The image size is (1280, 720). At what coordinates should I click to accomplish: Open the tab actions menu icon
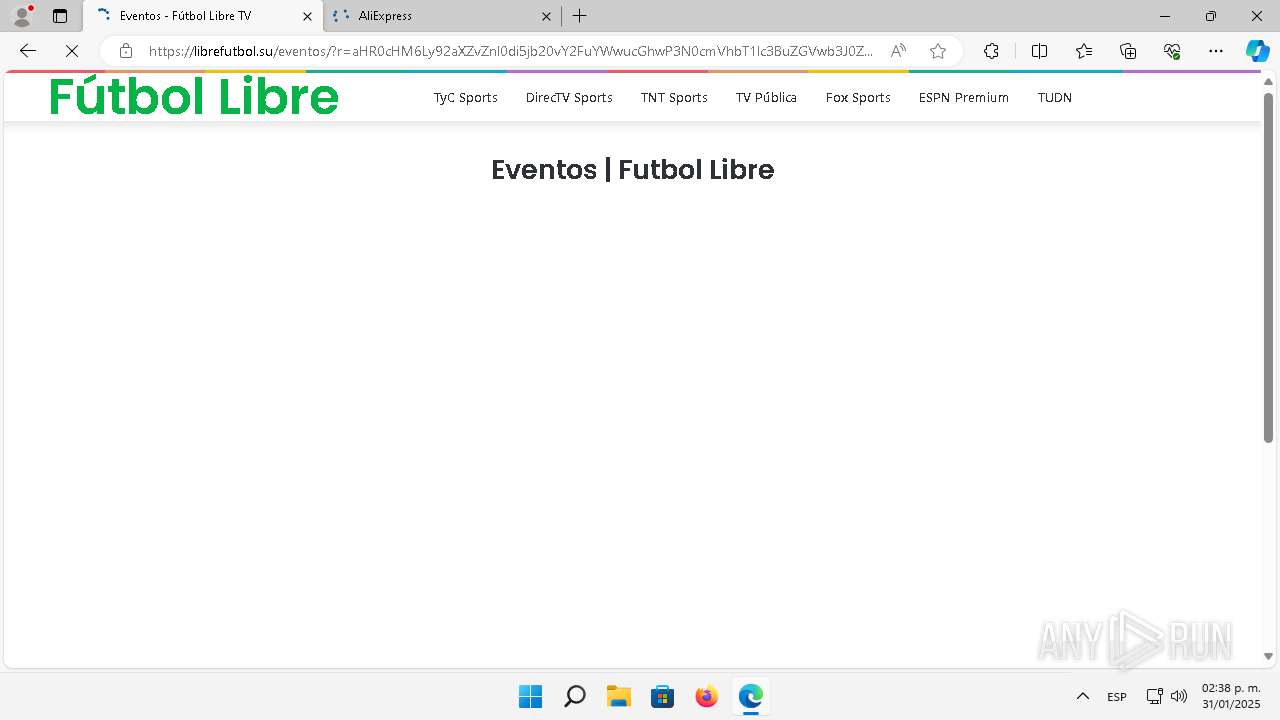point(60,16)
